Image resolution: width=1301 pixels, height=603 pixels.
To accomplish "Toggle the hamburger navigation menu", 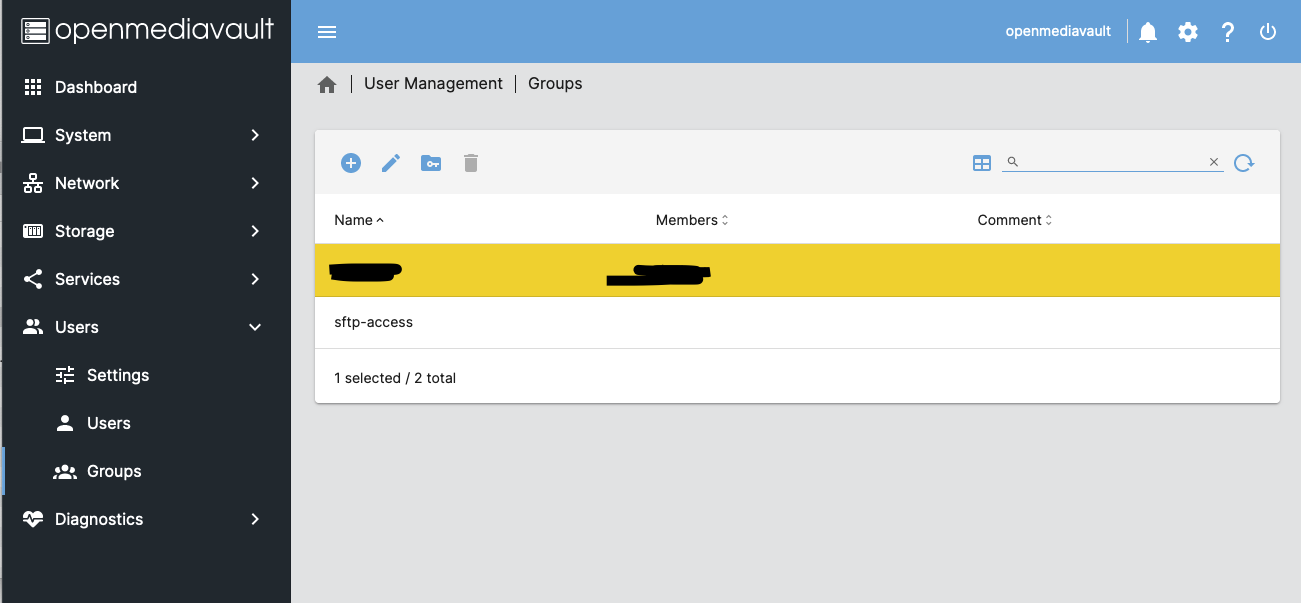I will click(327, 32).
